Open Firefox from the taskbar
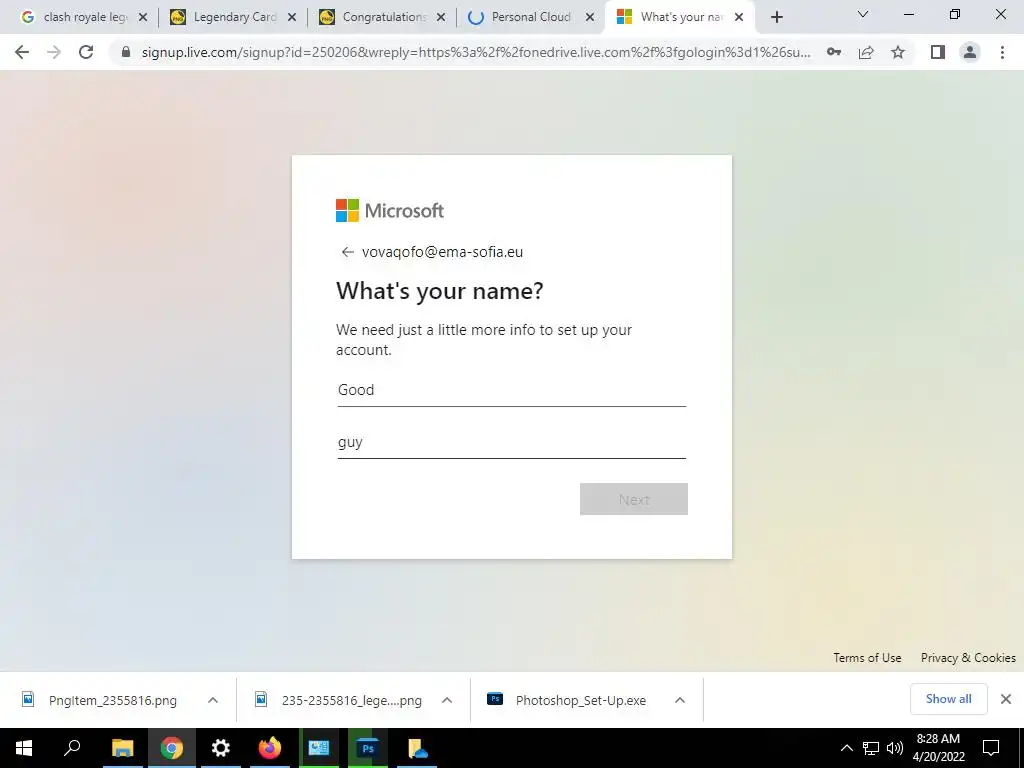The width and height of the screenshot is (1024, 768). tap(270, 748)
